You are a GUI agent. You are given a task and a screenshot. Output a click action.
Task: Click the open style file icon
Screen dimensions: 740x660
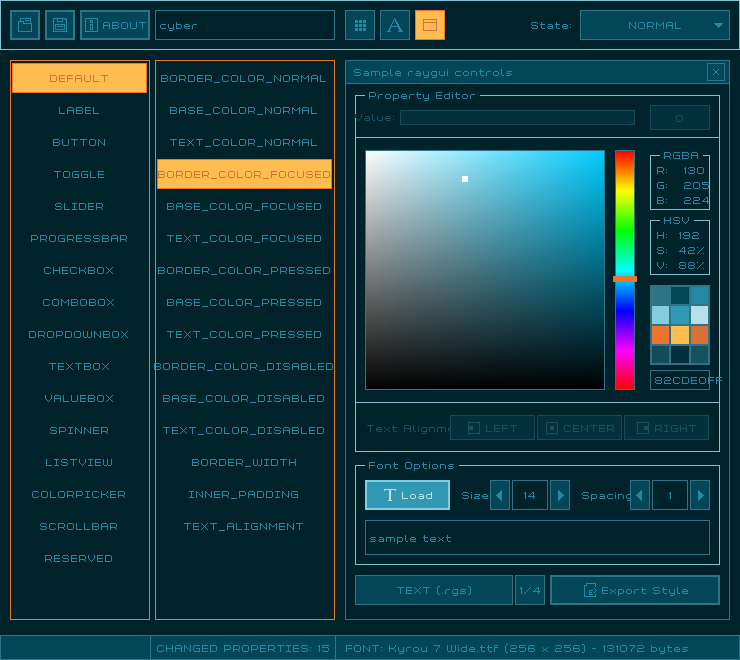(25, 25)
